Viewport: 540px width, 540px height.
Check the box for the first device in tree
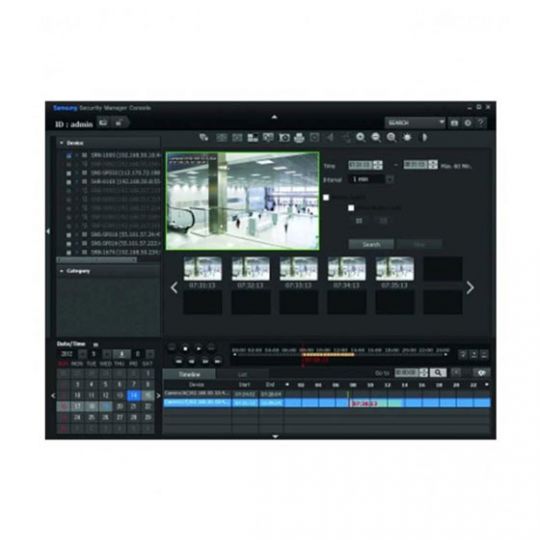[x=69, y=156]
